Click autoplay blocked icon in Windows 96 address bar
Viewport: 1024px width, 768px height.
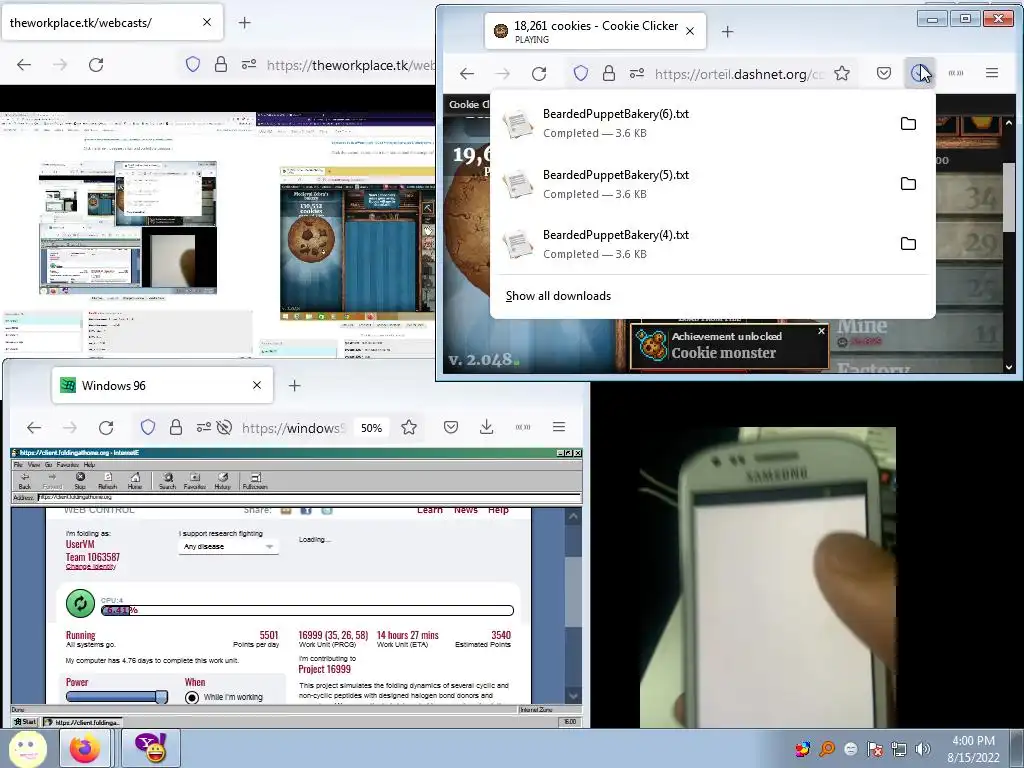point(224,428)
